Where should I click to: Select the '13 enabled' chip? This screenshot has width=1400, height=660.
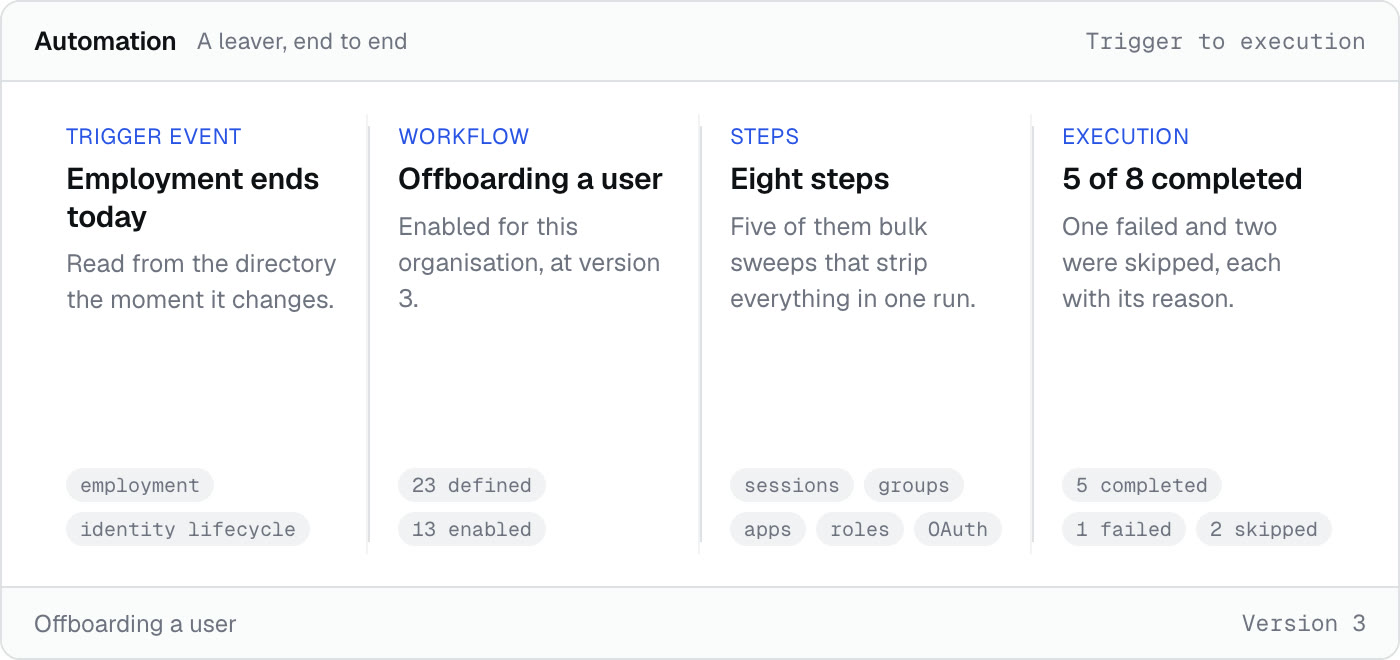point(472,529)
